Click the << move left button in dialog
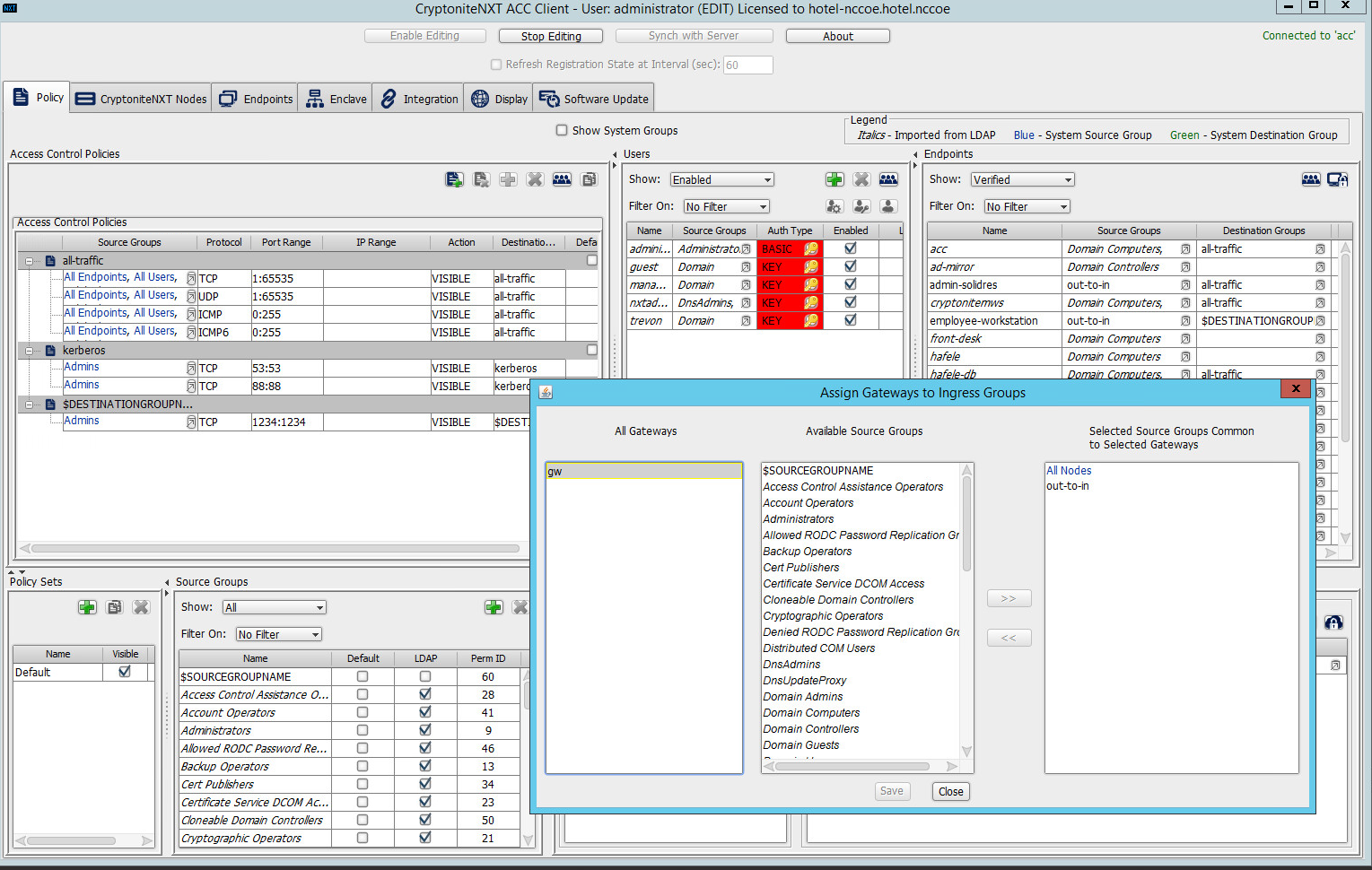 coord(1009,638)
